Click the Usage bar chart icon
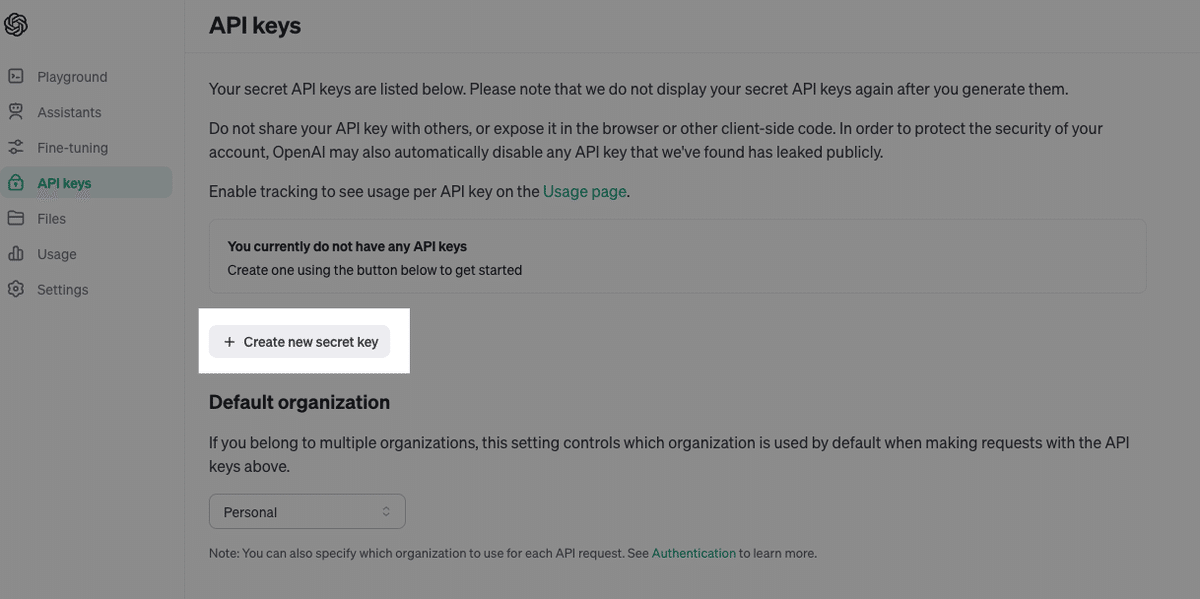1200x599 pixels. 16,254
